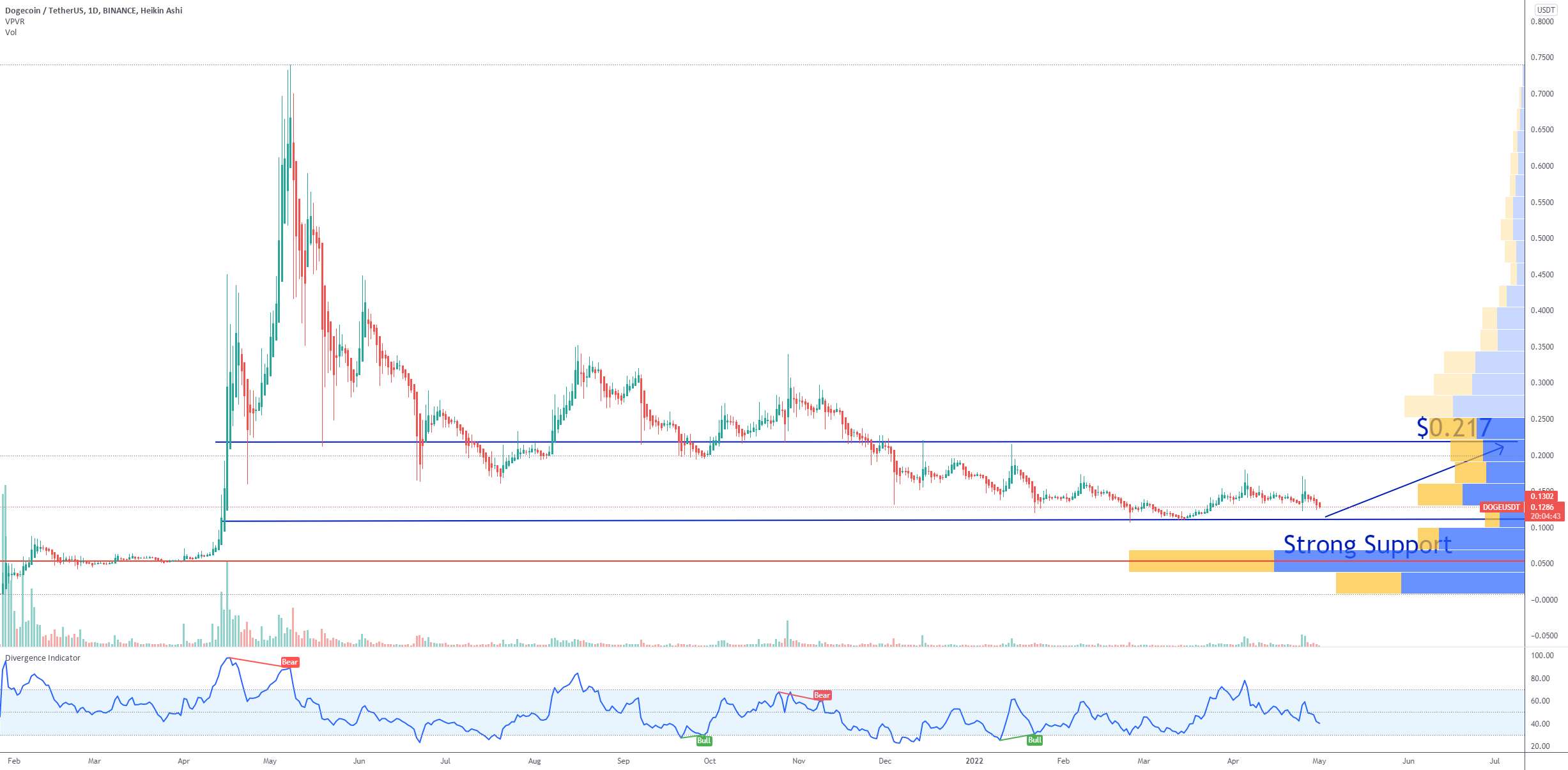Click the 0.1286 current price label

[1542, 507]
